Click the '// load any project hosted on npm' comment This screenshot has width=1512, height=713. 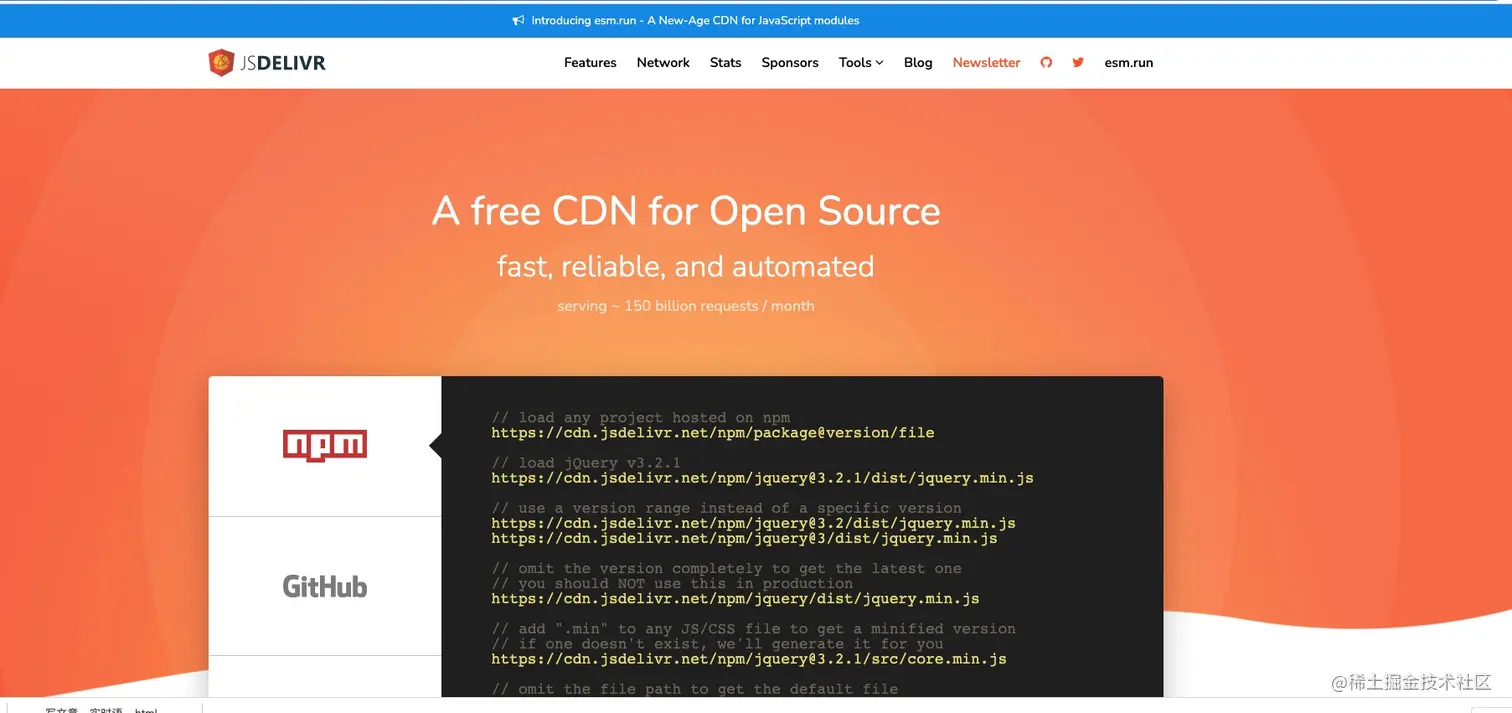[640, 418]
